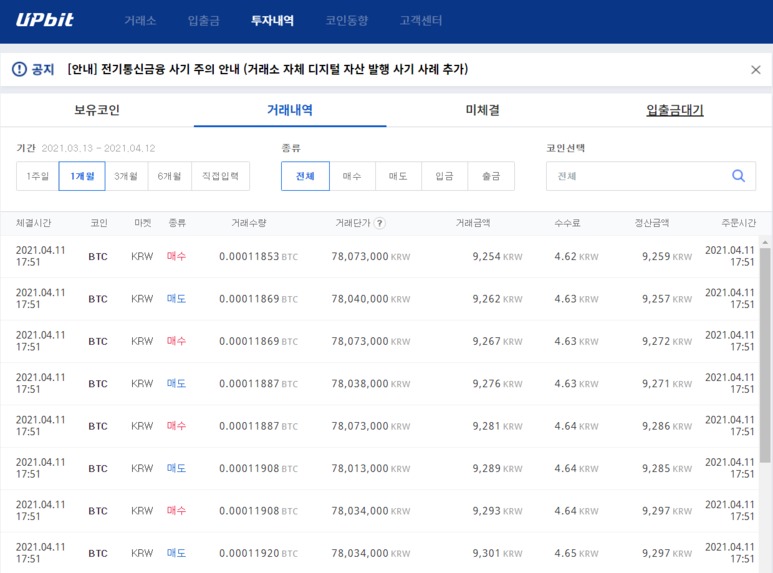Click unit price 78,013,000 KRW
The width and height of the screenshot is (773, 573).
[371, 468]
